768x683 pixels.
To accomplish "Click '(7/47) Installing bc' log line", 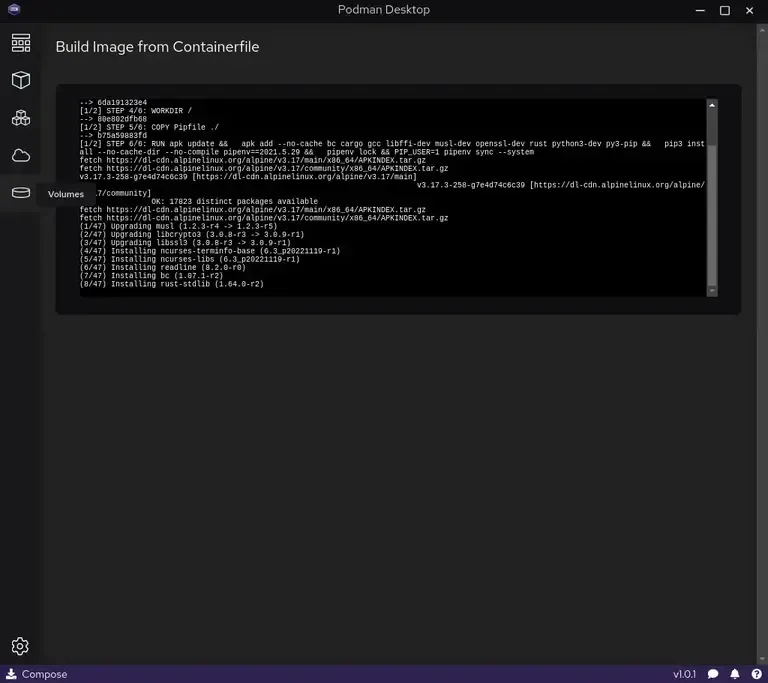I will pyautogui.click(x=151, y=276).
